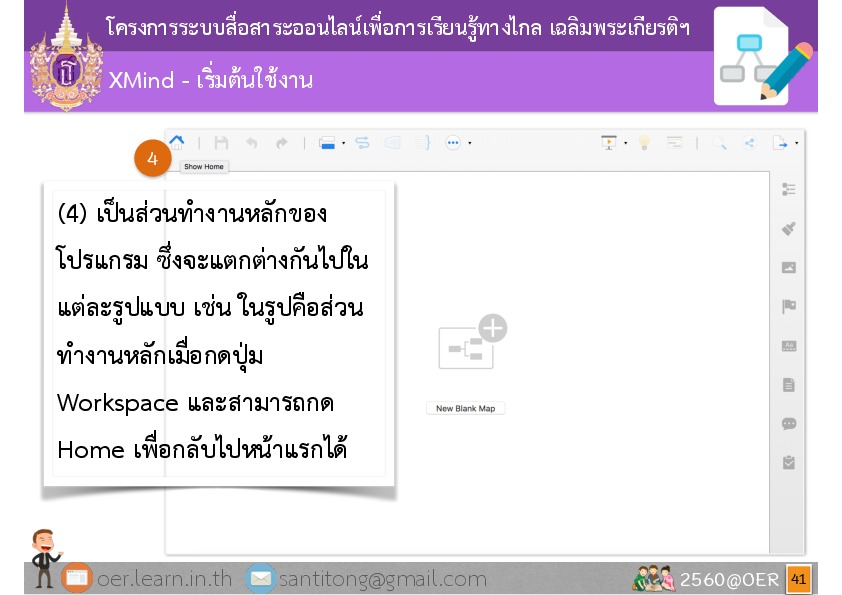The image size is (842, 595).
Task: Click the Save floppy disk icon
Action: (x=222, y=143)
